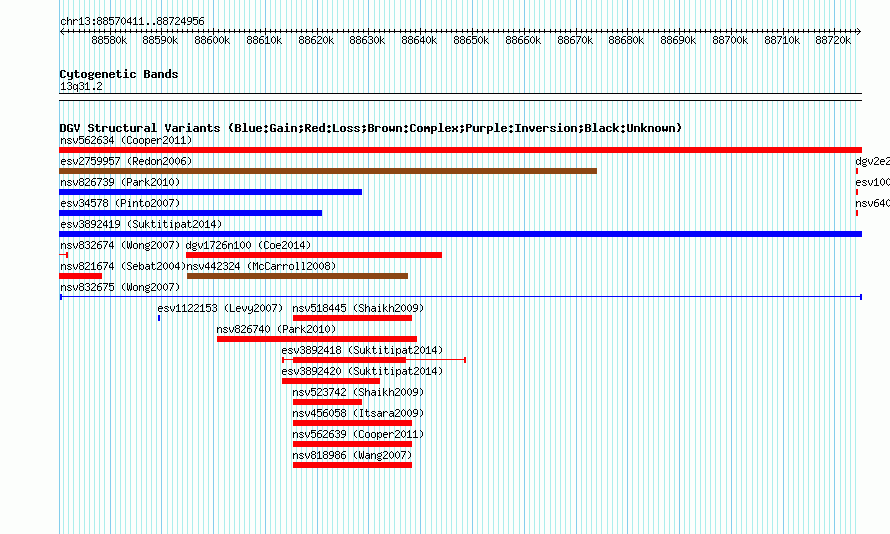Click red nsv518445 loss bar
Screen dimensions: 890x534
(x=352, y=318)
